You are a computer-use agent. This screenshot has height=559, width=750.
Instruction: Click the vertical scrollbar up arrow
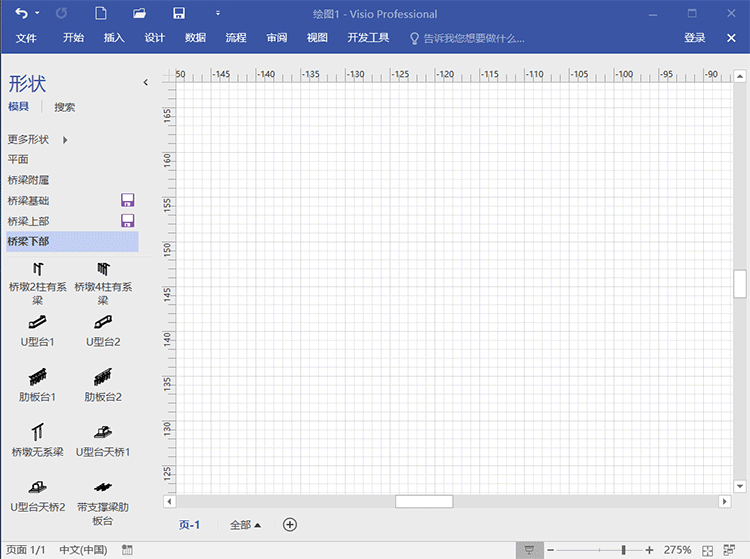coord(740,76)
